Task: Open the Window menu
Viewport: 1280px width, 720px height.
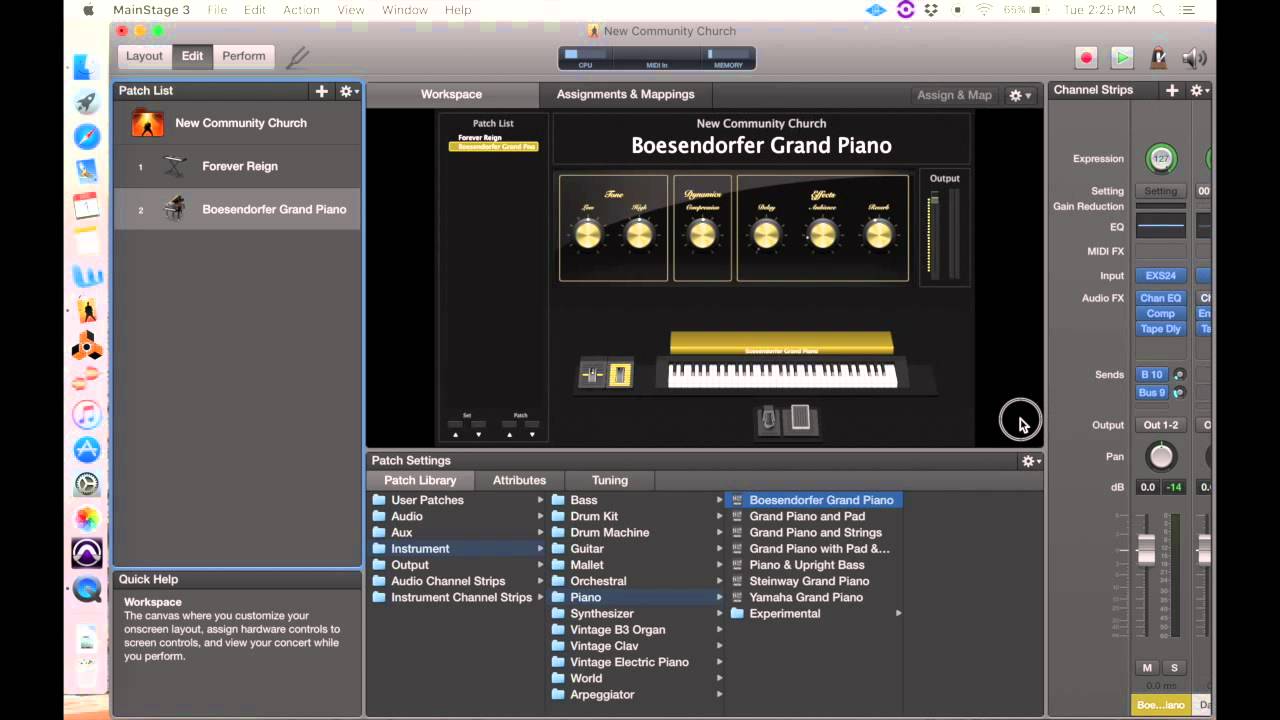Action: (x=405, y=10)
